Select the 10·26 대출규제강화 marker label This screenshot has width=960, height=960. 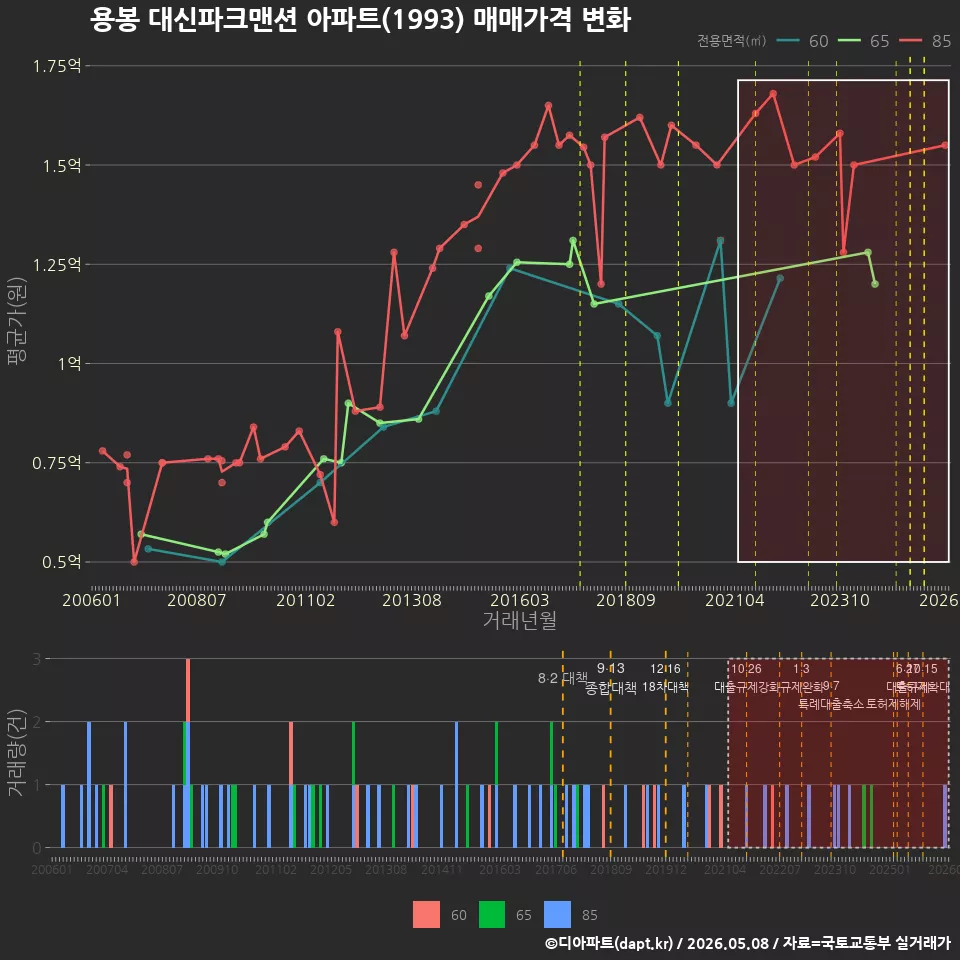[746, 678]
